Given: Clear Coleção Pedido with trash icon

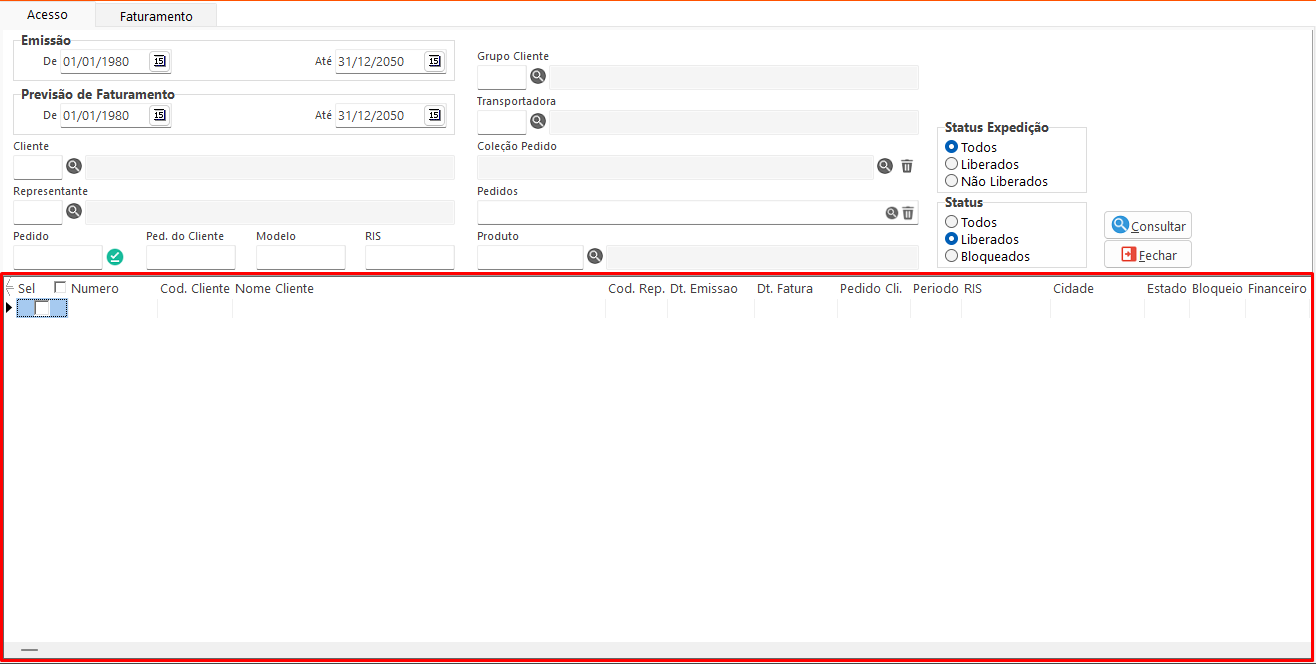Looking at the screenshot, I should click(907, 166).
